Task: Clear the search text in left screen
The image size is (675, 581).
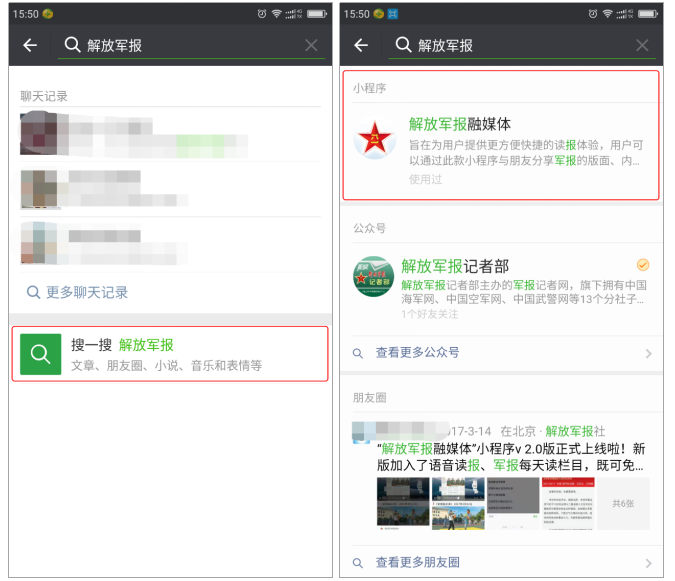Action: tap(311, 45)
